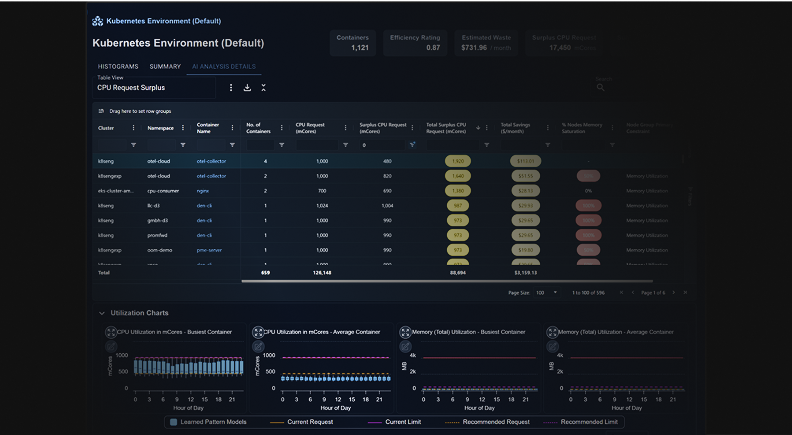792x435 pixels.
Task: Toggle the Learned Pattern Models legend entry
Action: 208,422
